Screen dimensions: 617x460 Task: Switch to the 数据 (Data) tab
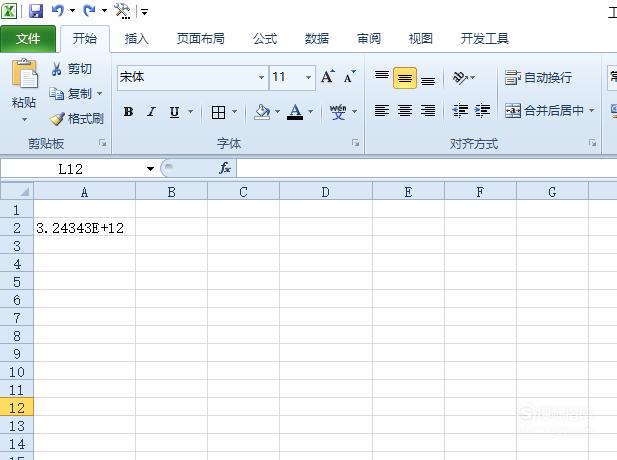(x=316, y=39)
